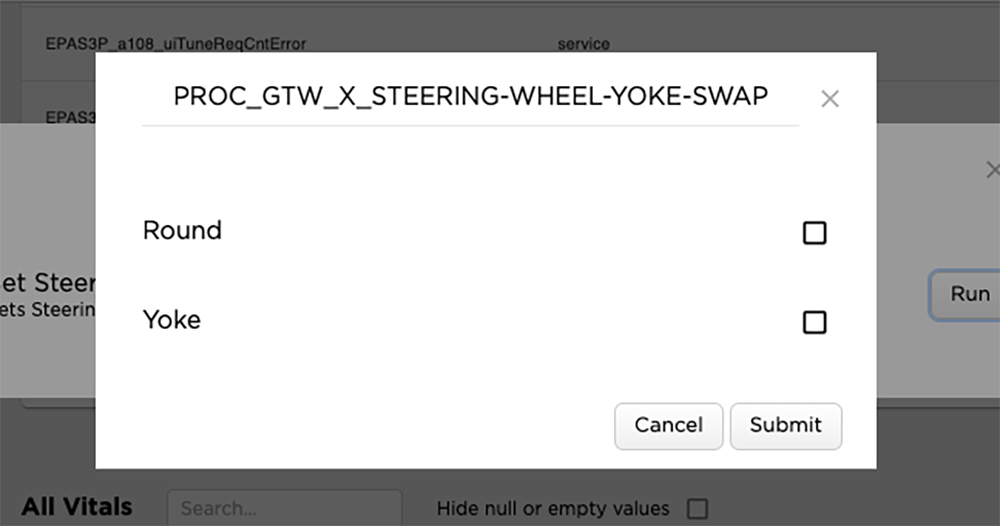Click the Yoke option label
1000x526 pixels.
172,320
